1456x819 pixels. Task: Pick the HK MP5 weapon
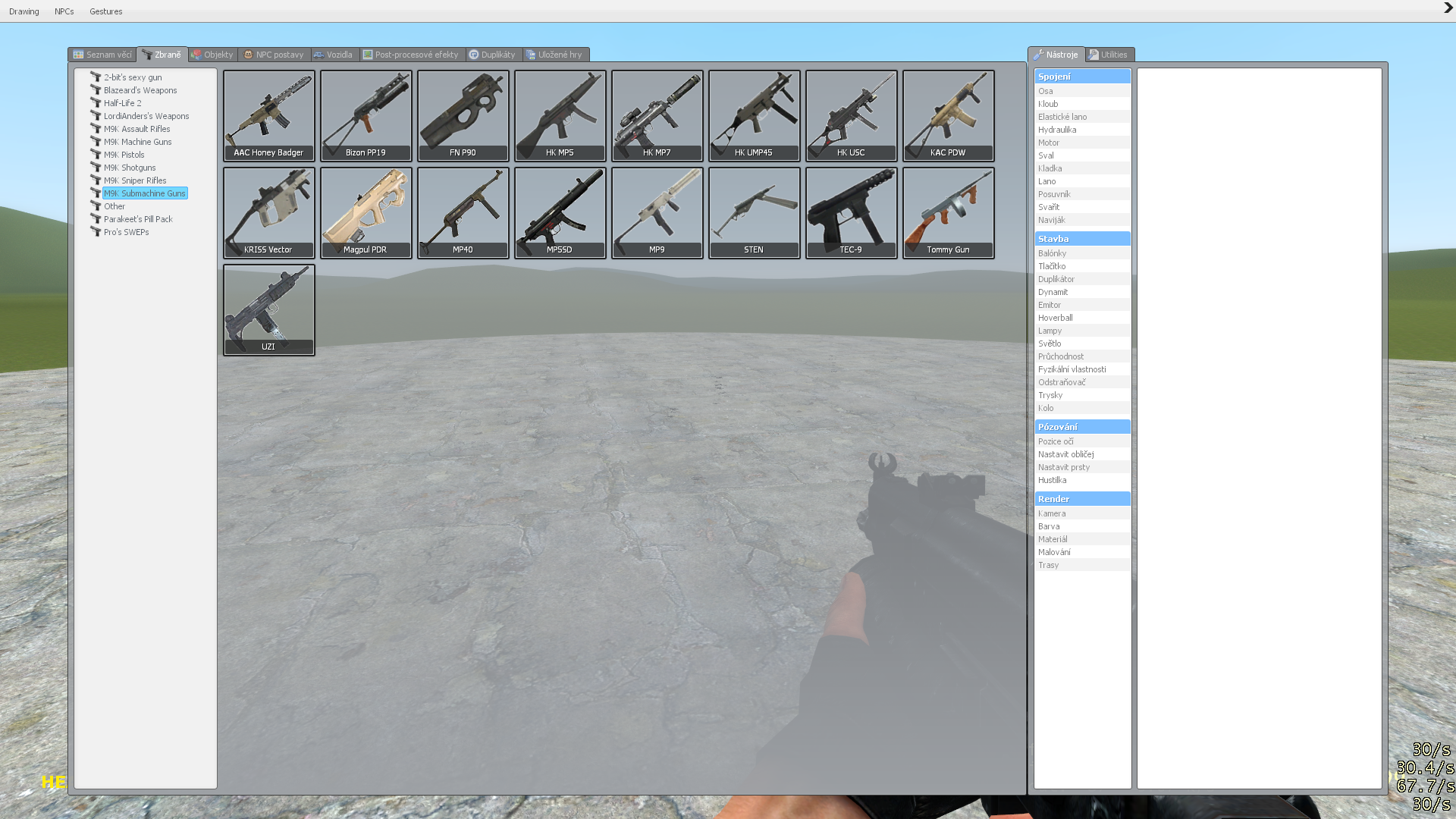[560, 115]
